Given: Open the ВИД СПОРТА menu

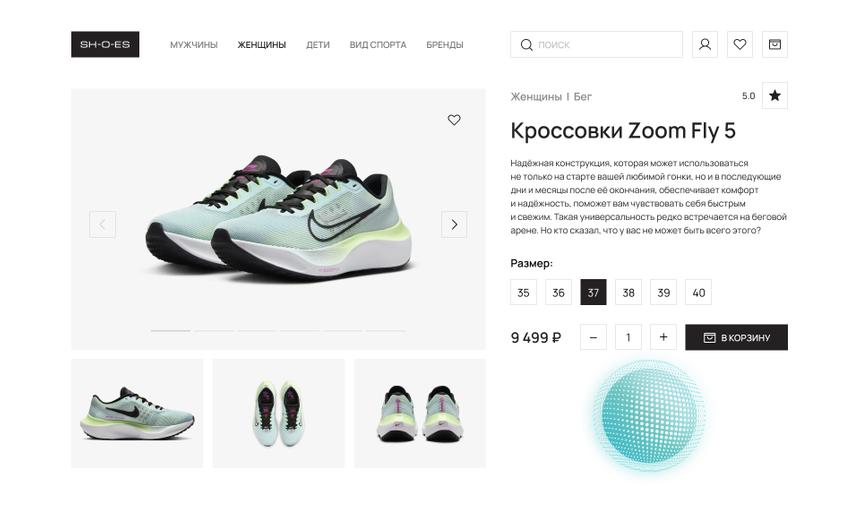Looking at the screenshot, I should tap(378, 45).
